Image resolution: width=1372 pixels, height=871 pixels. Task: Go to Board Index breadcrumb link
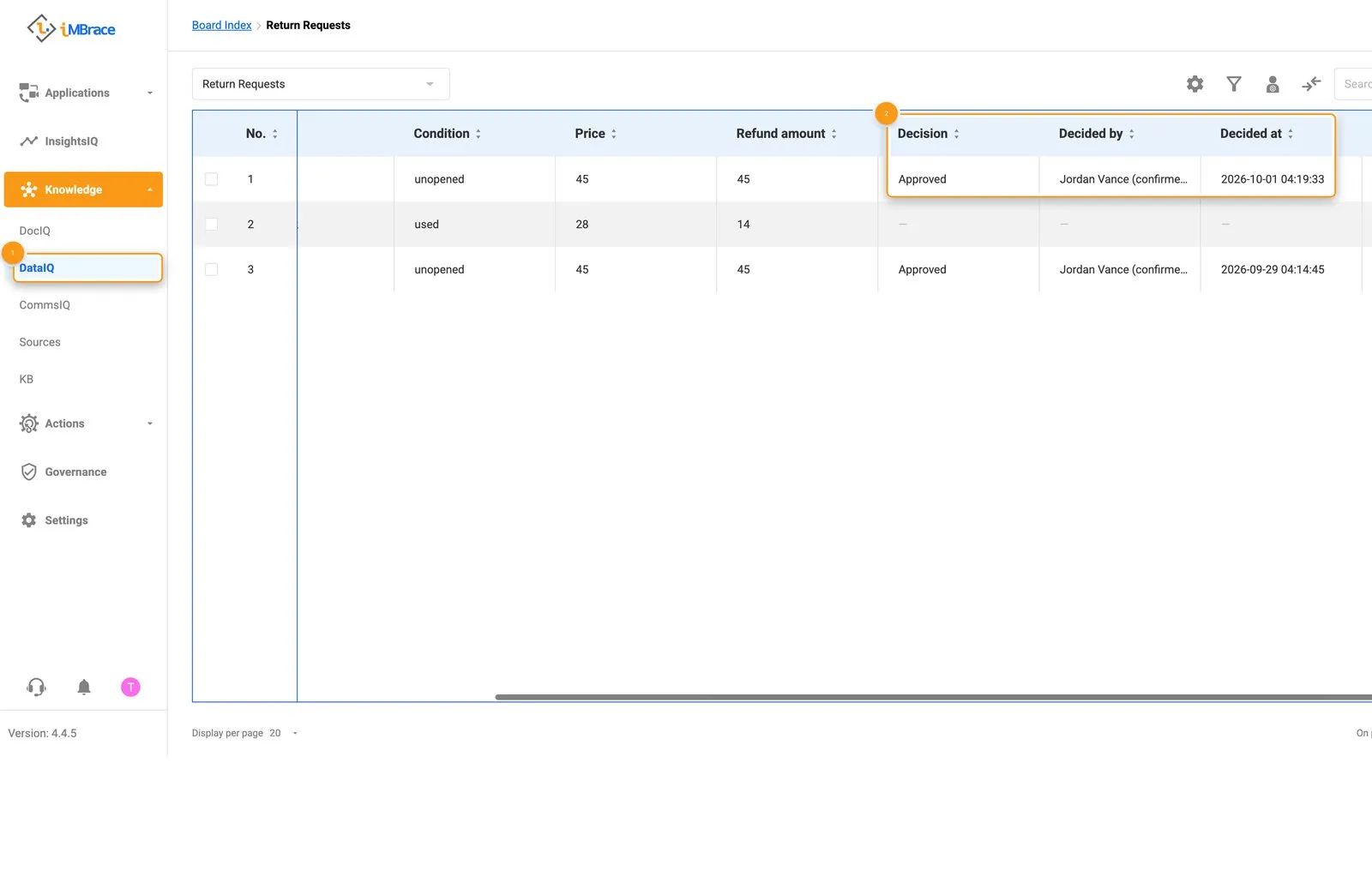(222, 25)
